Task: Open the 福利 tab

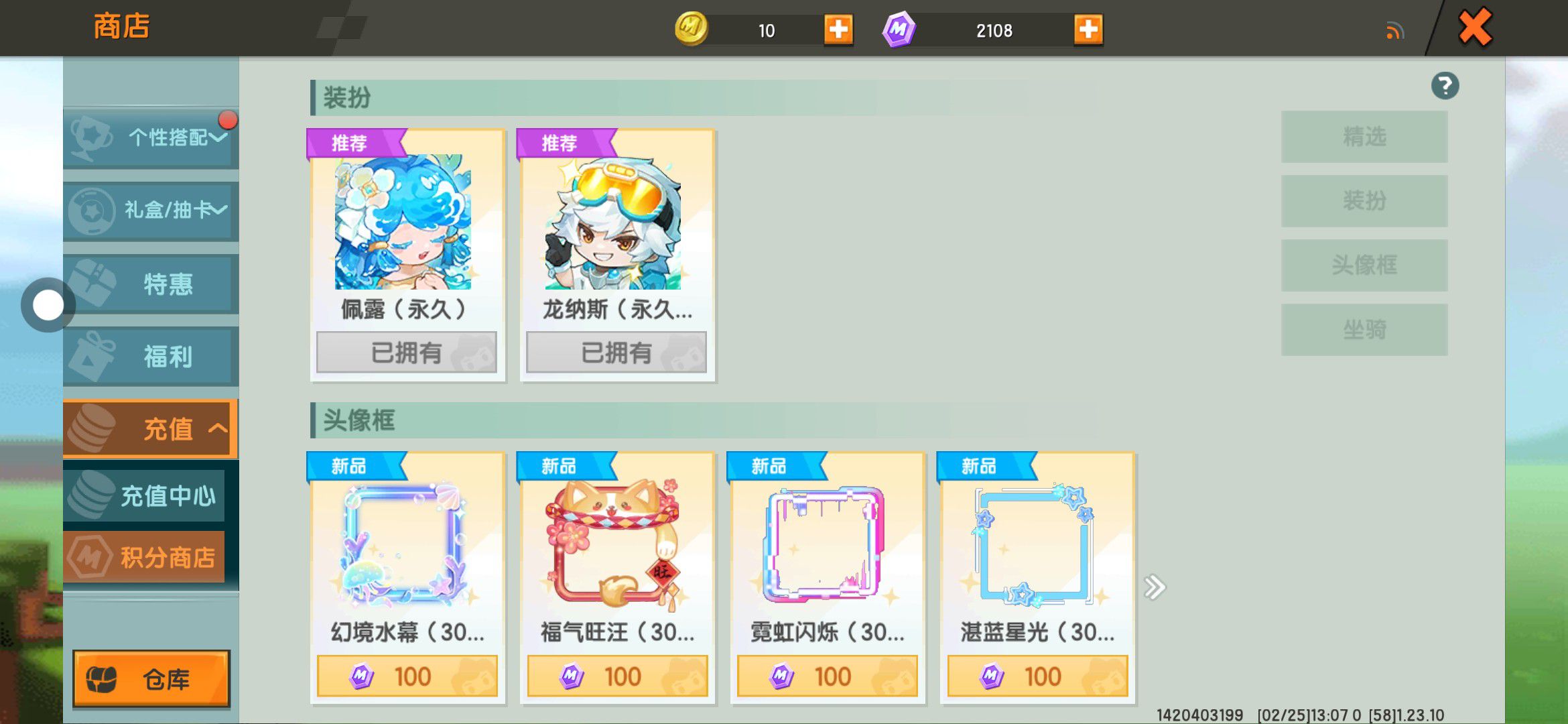Action: tap(151, 356)
